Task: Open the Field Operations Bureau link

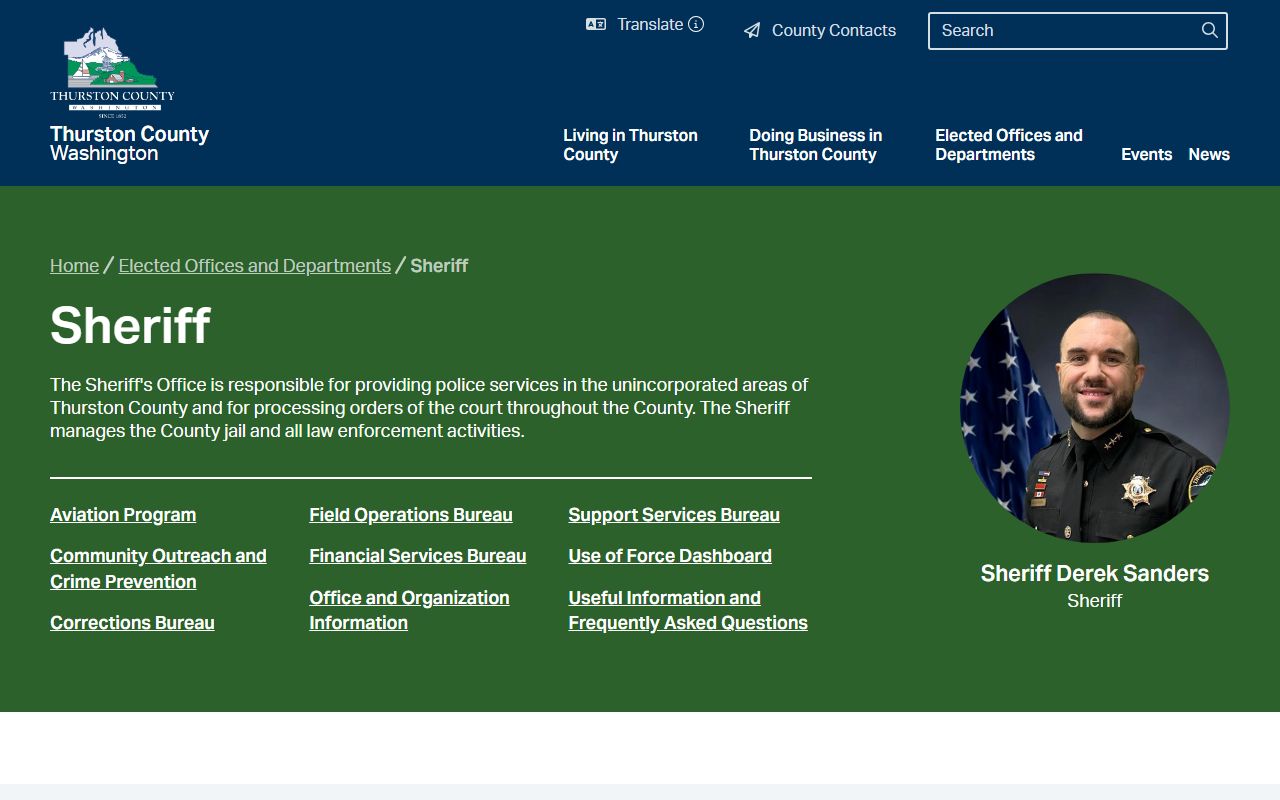Action: [x=410, y=515]
